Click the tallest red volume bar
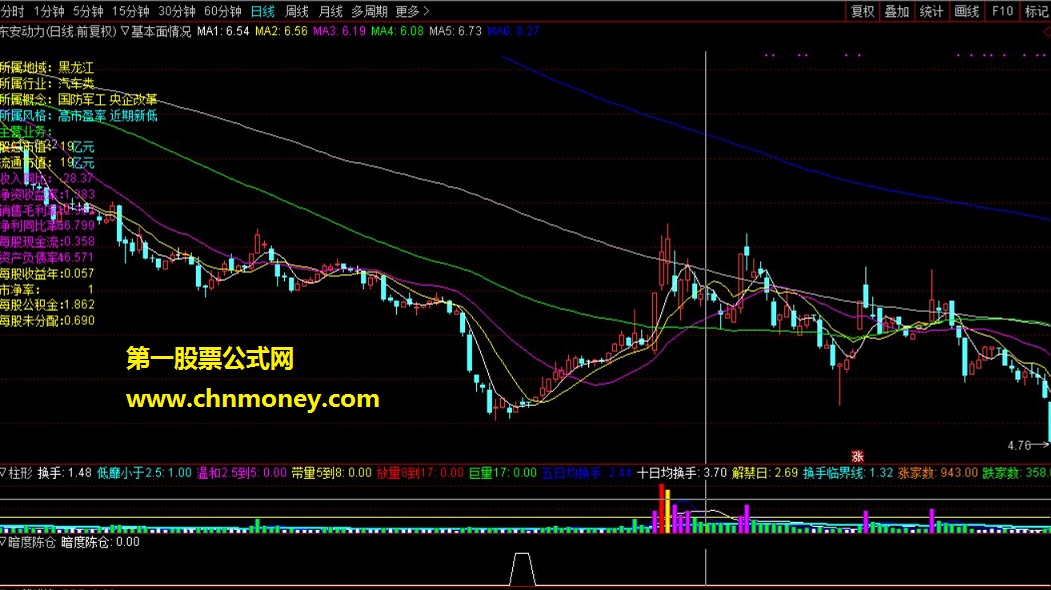 pyautogui.click(x=662, y=508)
